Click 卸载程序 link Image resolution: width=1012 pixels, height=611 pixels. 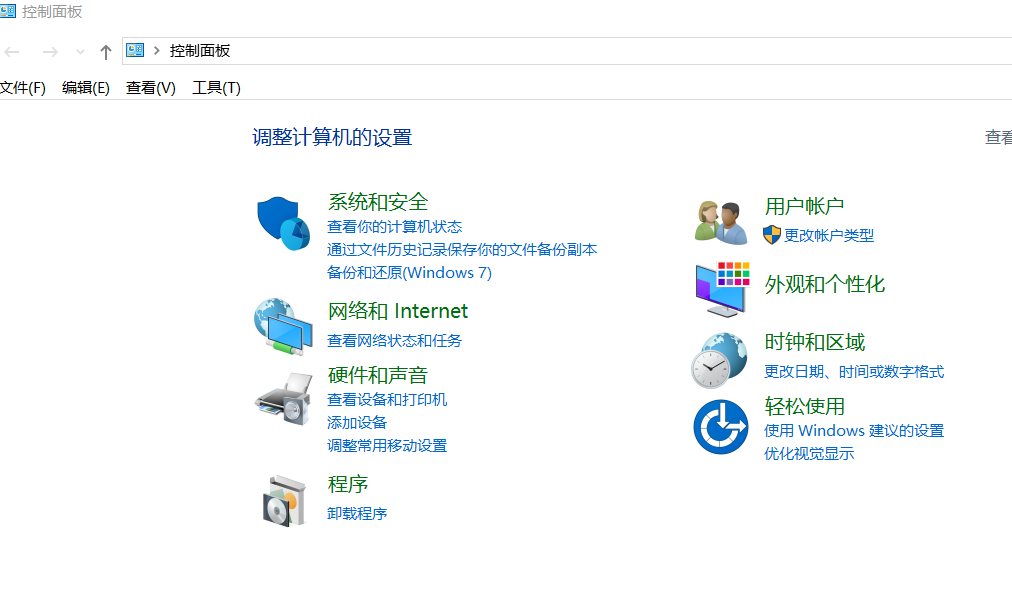coord(357,514)
